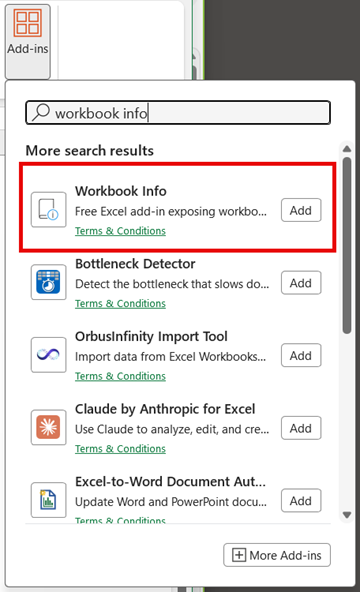The image size is (360, 592).
Task: Add the OrbusInfinity Import Tool
Action: coord(301,355)
